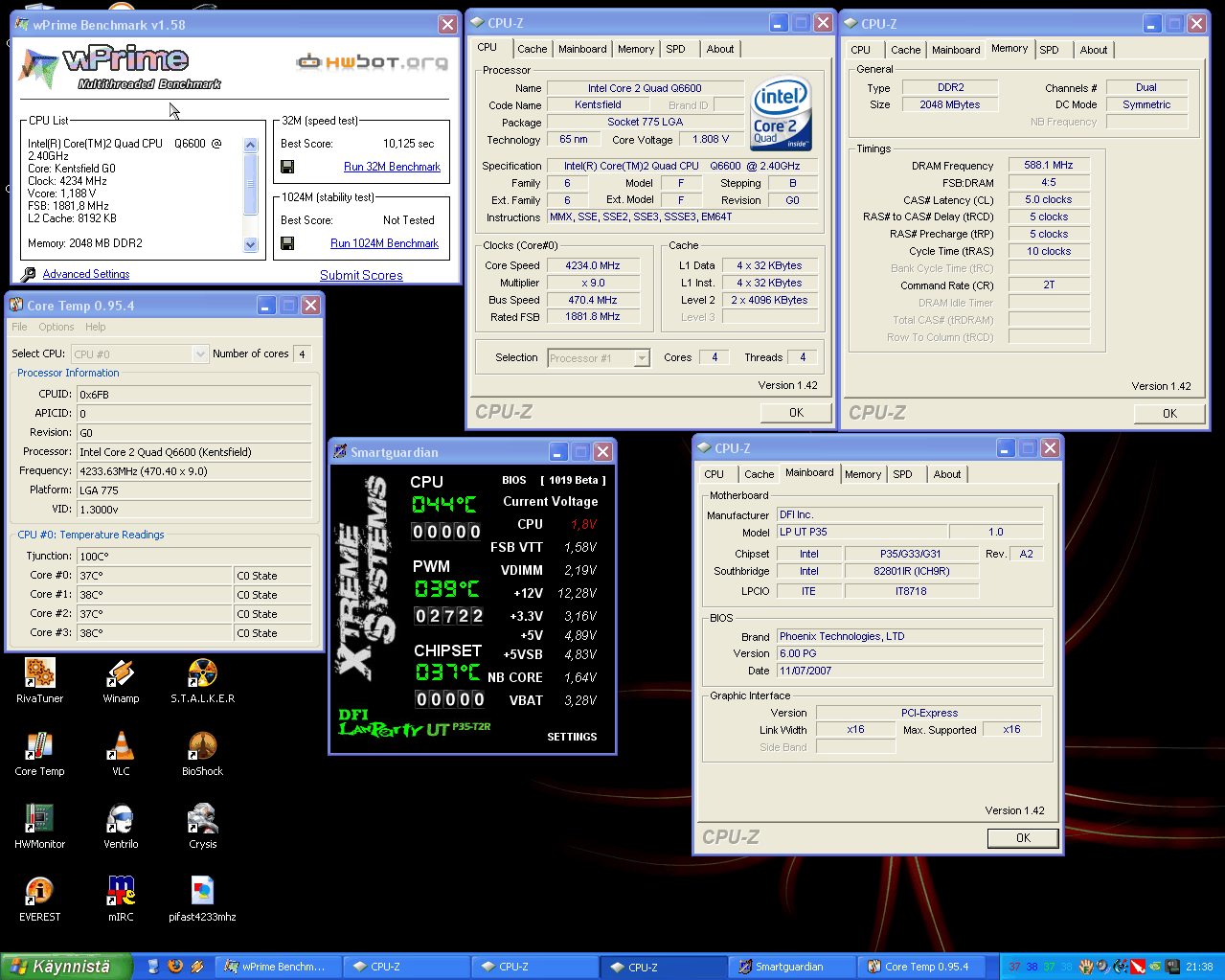Open the Select CPU dropdown in Core Temp

point(200,354)
